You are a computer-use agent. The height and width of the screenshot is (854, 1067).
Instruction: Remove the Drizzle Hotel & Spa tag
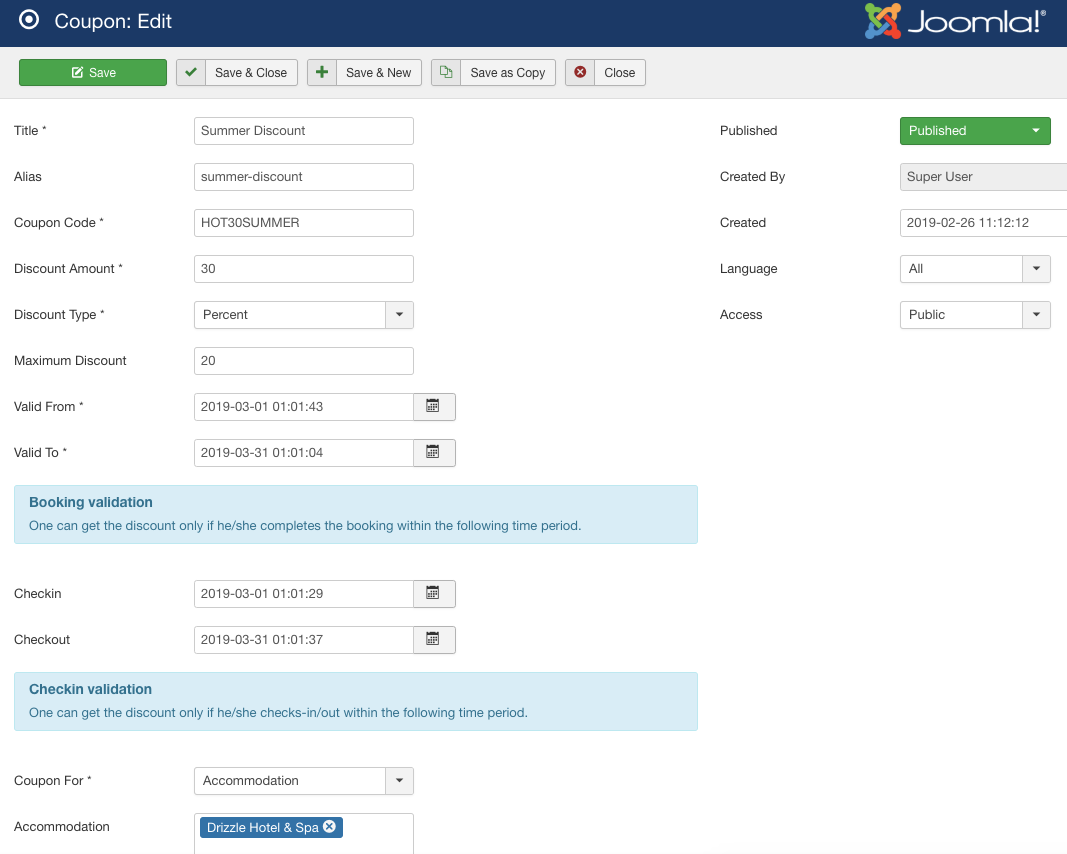click(329, 827)
